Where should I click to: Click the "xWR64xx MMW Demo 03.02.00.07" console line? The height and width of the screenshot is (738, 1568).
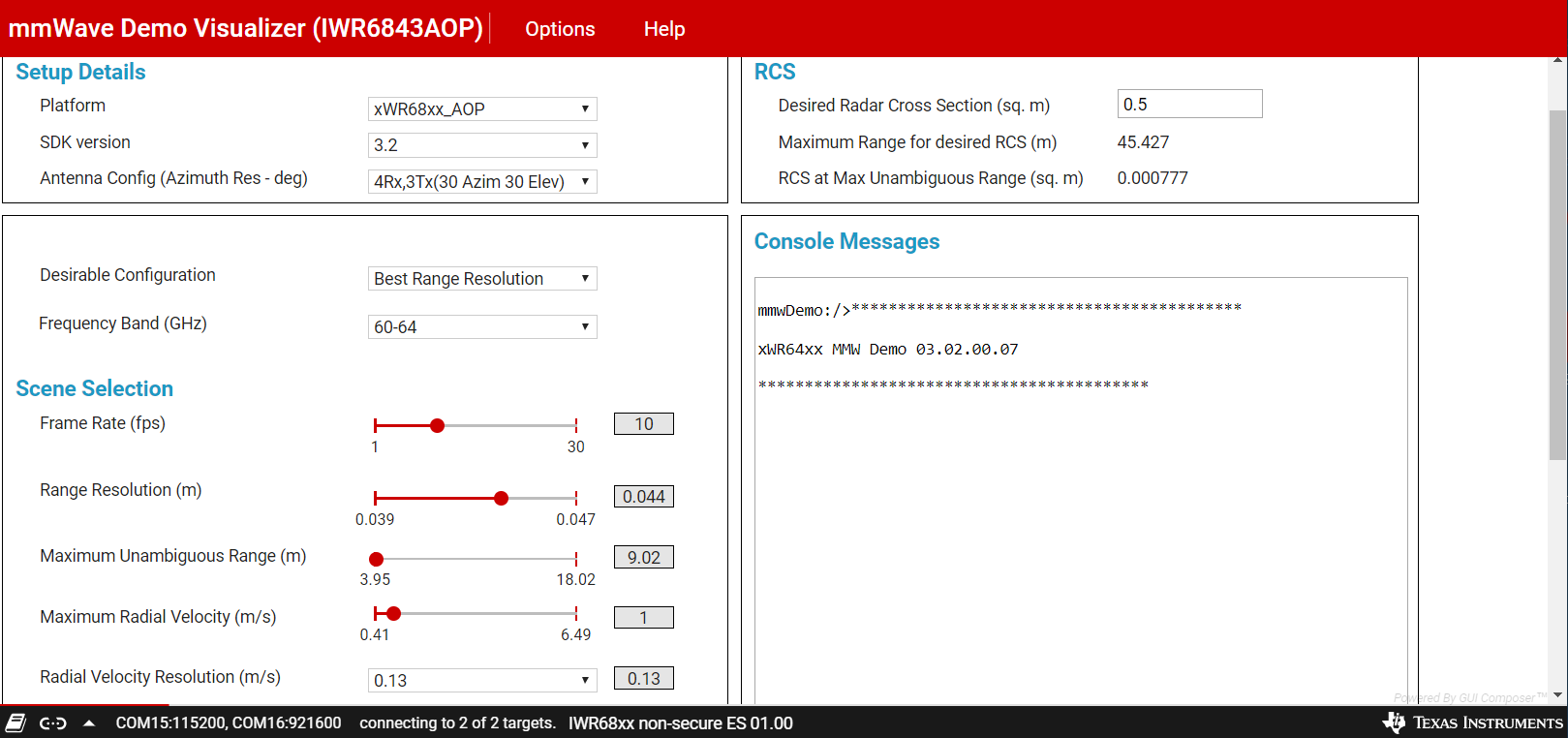click(888, 349)
